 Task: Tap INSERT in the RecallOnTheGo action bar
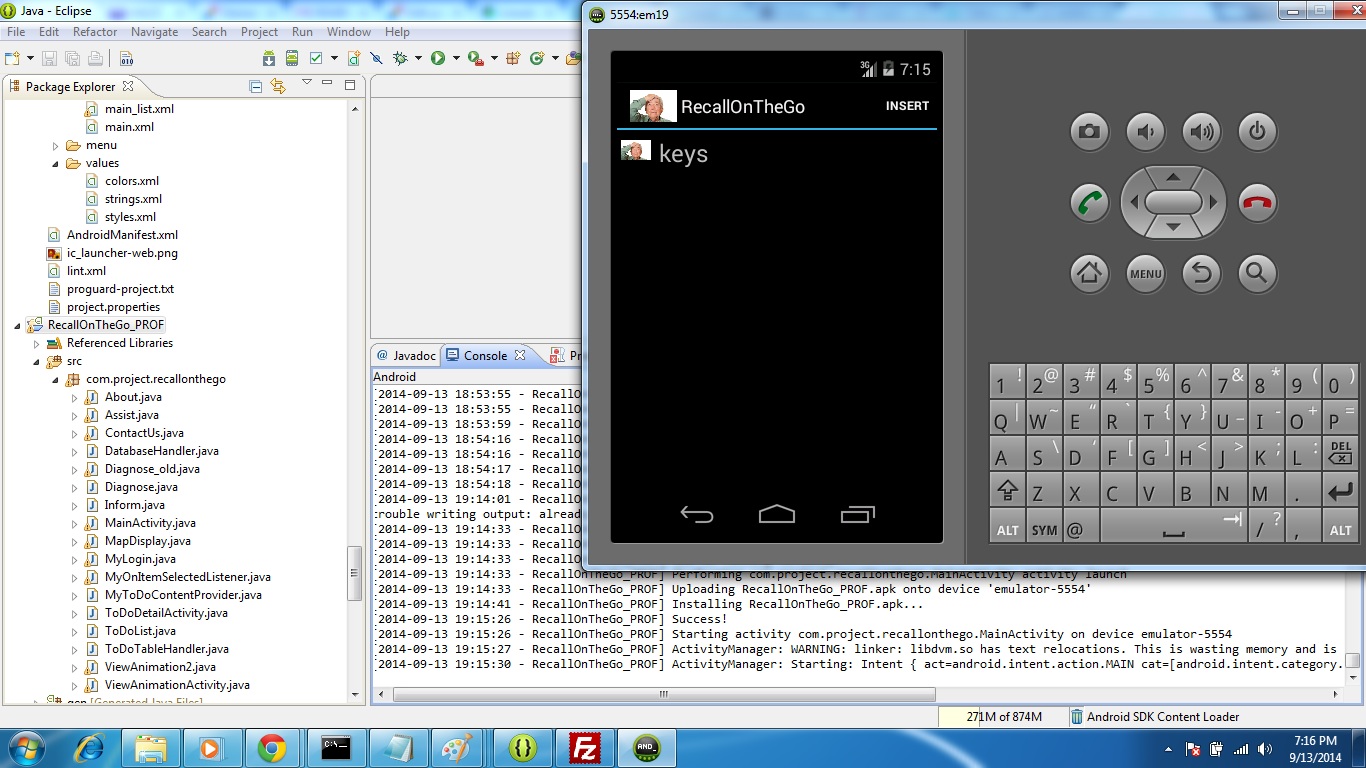pos(907,106)
